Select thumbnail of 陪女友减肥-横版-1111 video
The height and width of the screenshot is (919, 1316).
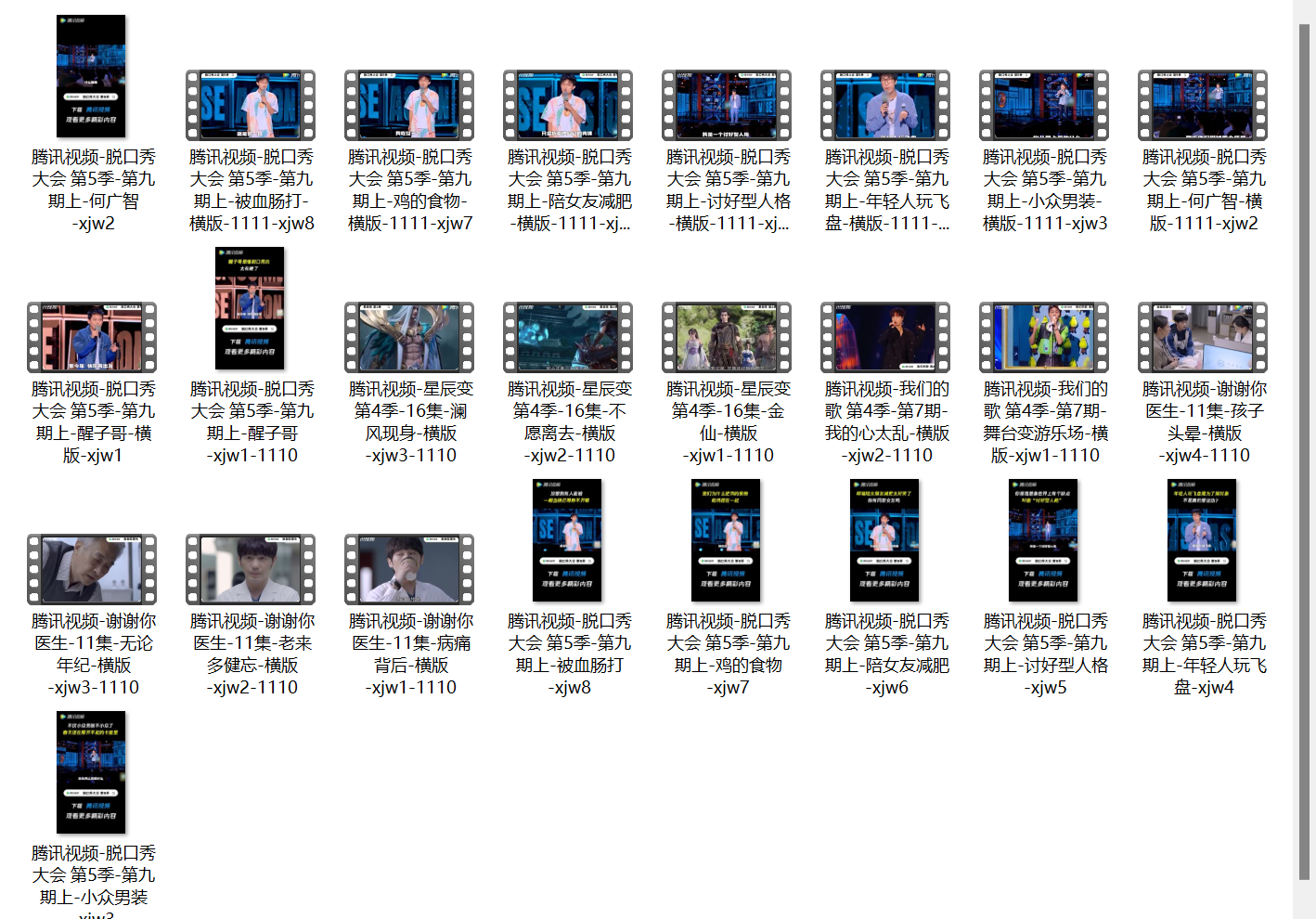(x=568, y=105)
